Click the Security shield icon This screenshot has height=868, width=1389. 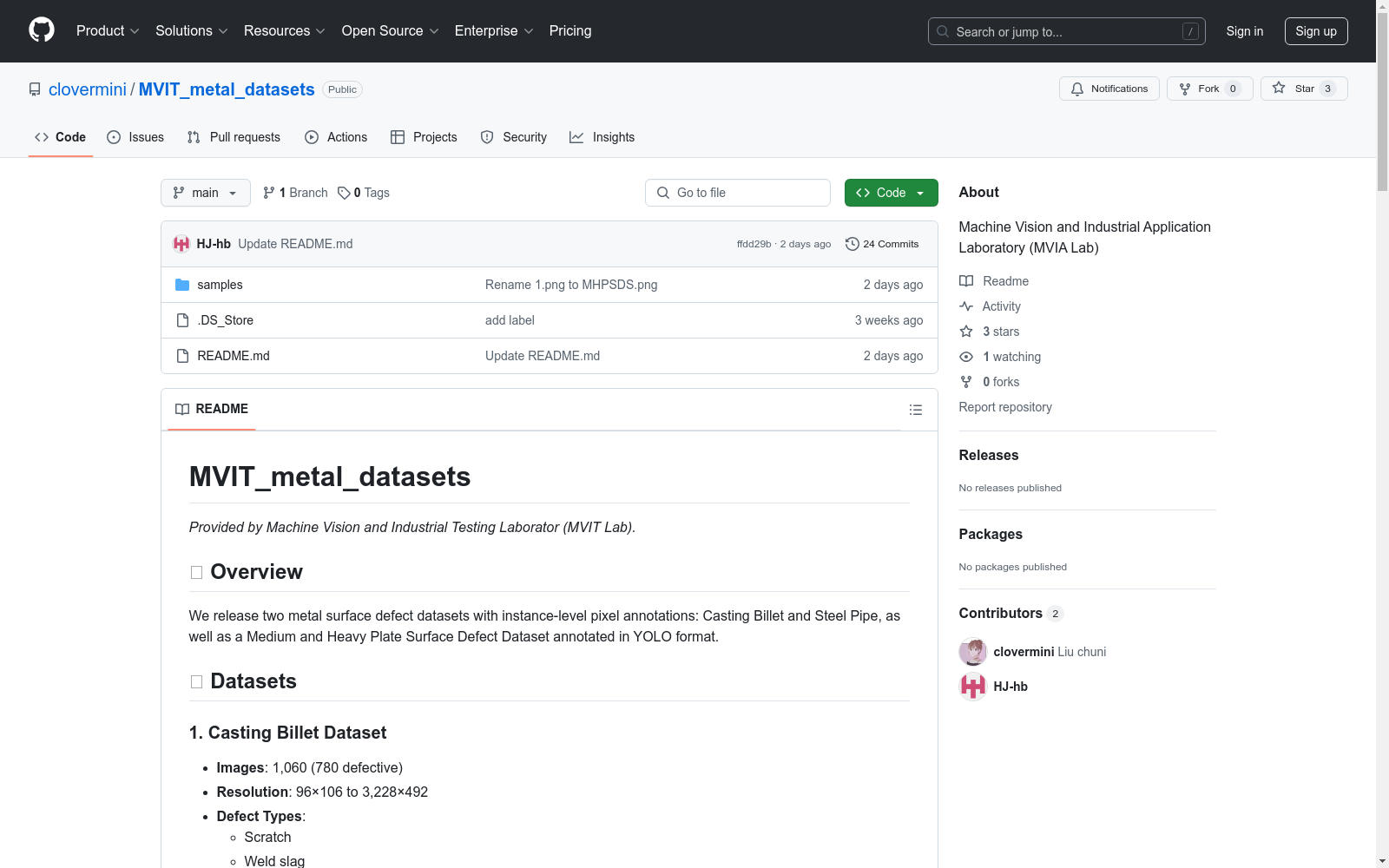[487, 137]
